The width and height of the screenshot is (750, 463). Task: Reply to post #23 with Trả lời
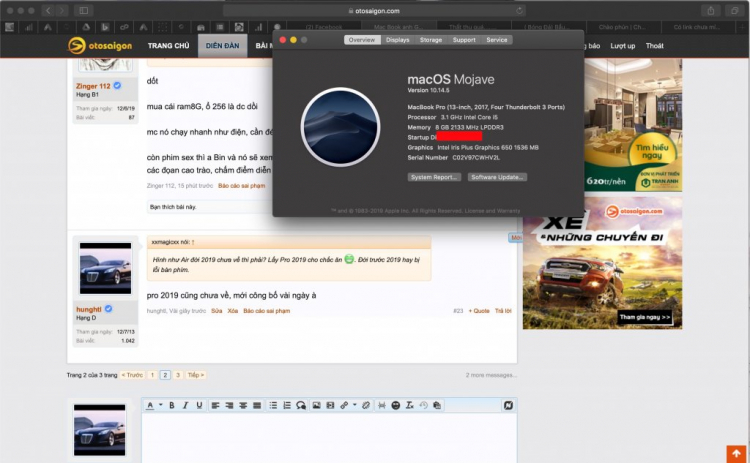503,311
